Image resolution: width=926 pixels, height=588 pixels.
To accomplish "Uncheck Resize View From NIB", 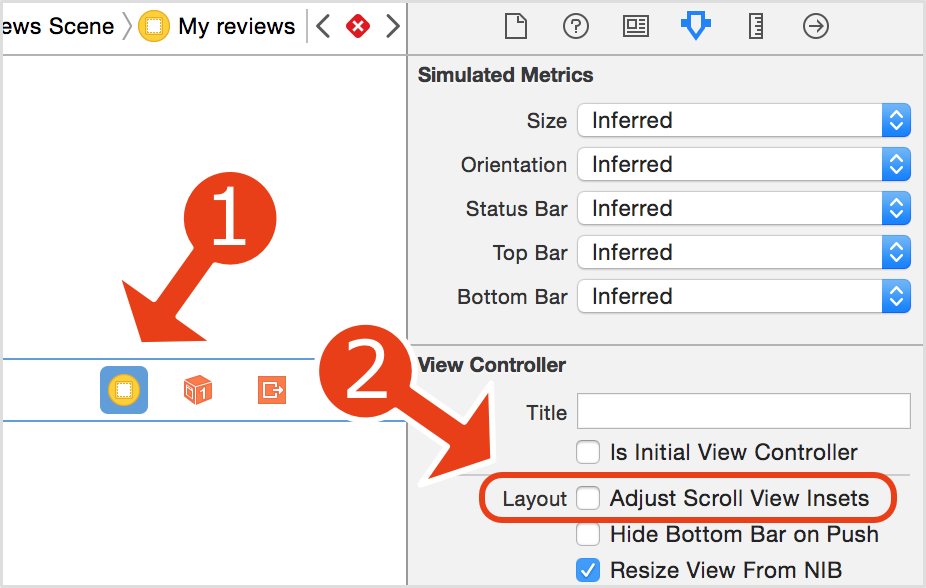I will [x=588, y=570].
